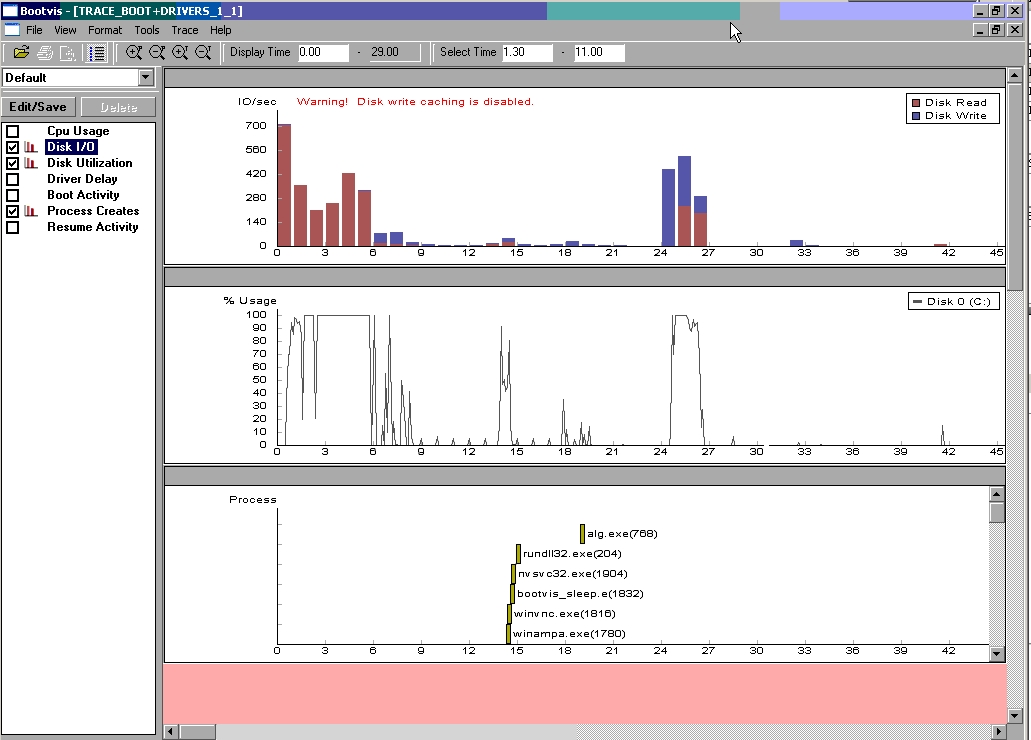
Task: Select the Boot Activity list item
Action: click(83, 195)
